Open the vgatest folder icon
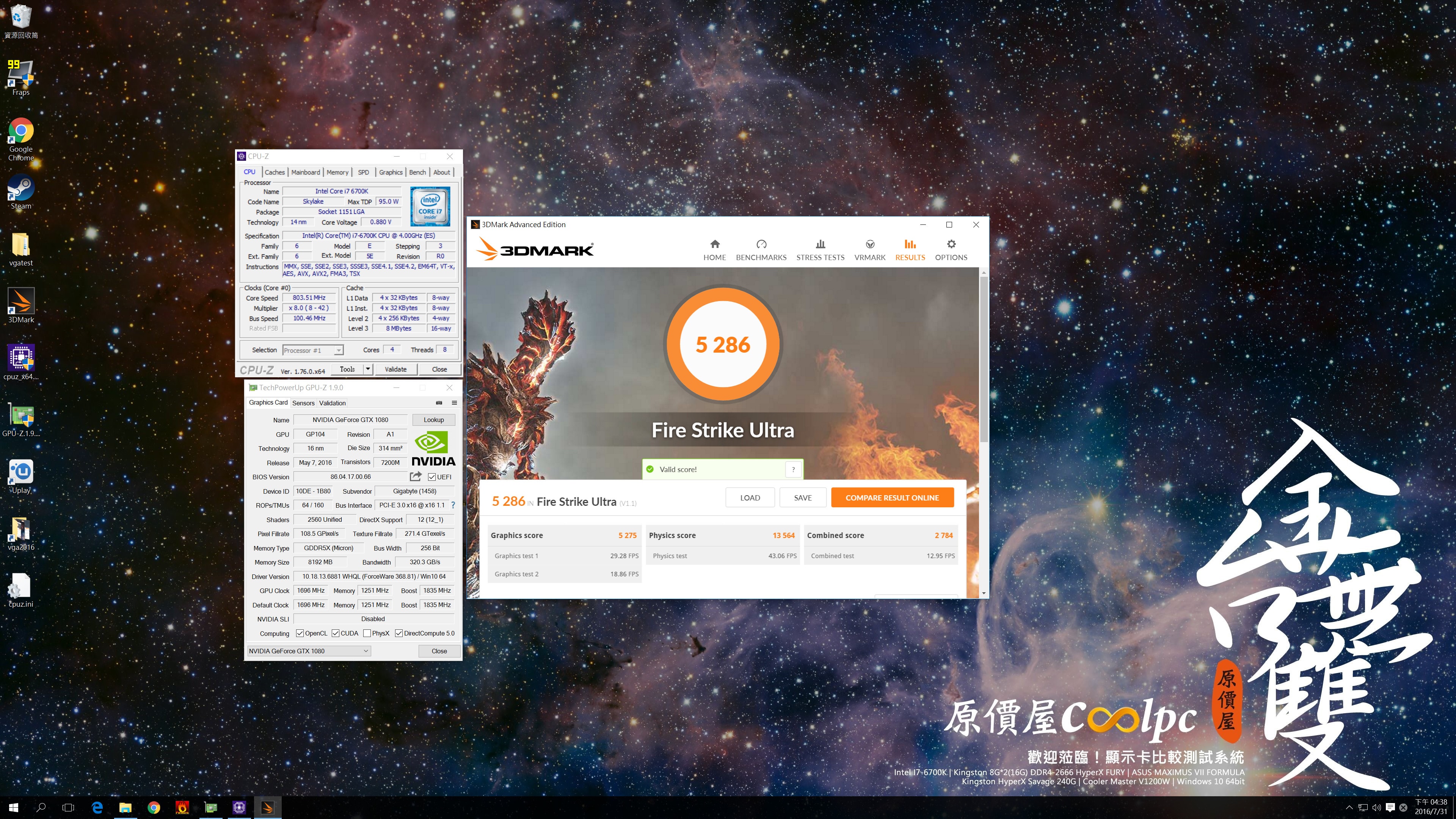This screenshot has height=819, width=1456. click(x=21, y=249)
